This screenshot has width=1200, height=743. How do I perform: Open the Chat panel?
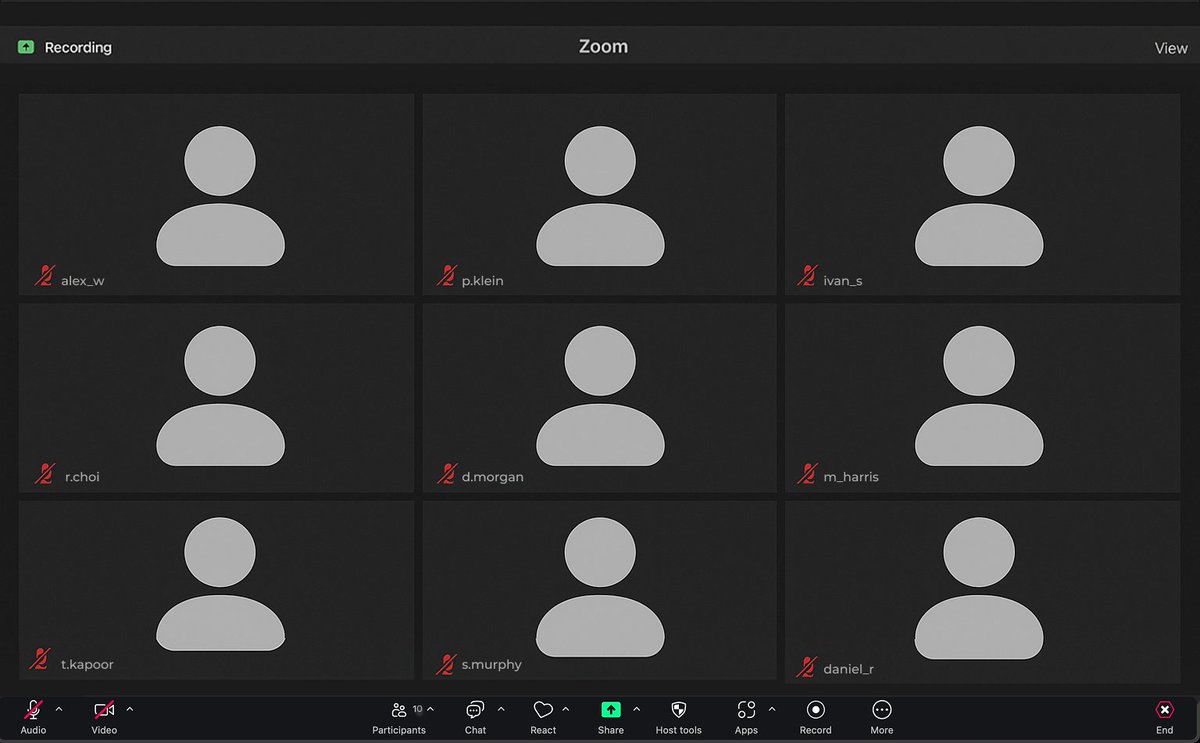tap(475, 717)
